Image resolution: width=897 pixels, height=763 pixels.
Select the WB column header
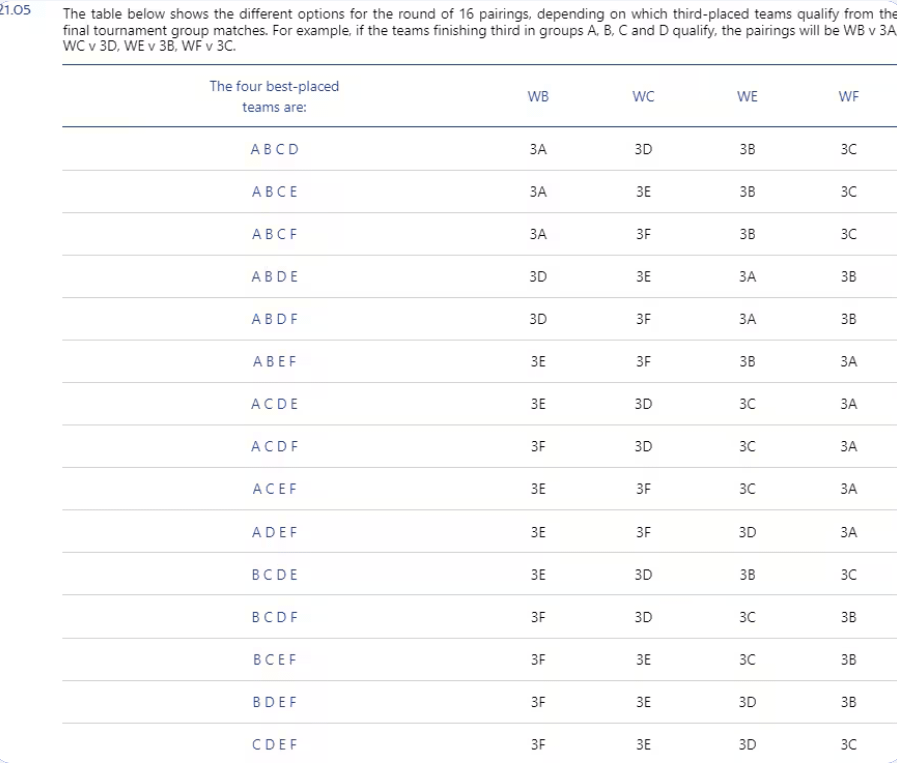tap(538, 97)
